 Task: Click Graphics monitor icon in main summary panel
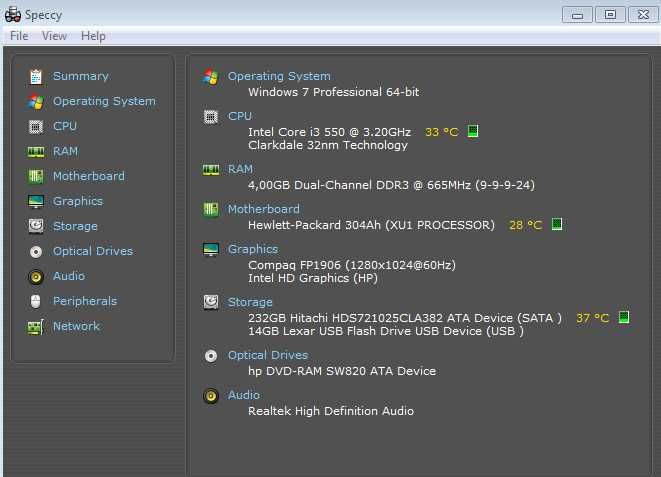[211, 249]
